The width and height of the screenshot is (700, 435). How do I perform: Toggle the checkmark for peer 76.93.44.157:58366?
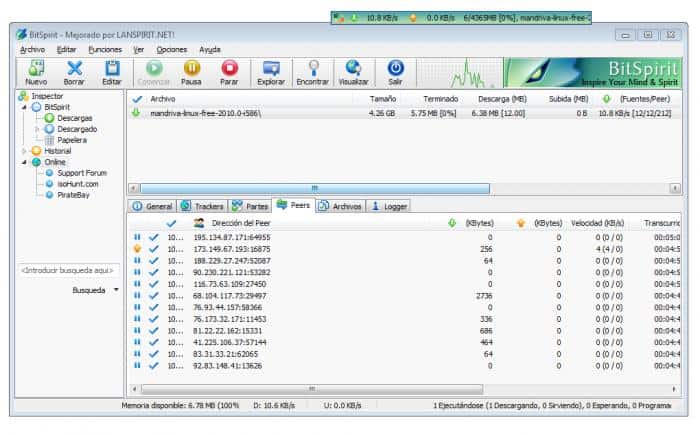[154, 307]
